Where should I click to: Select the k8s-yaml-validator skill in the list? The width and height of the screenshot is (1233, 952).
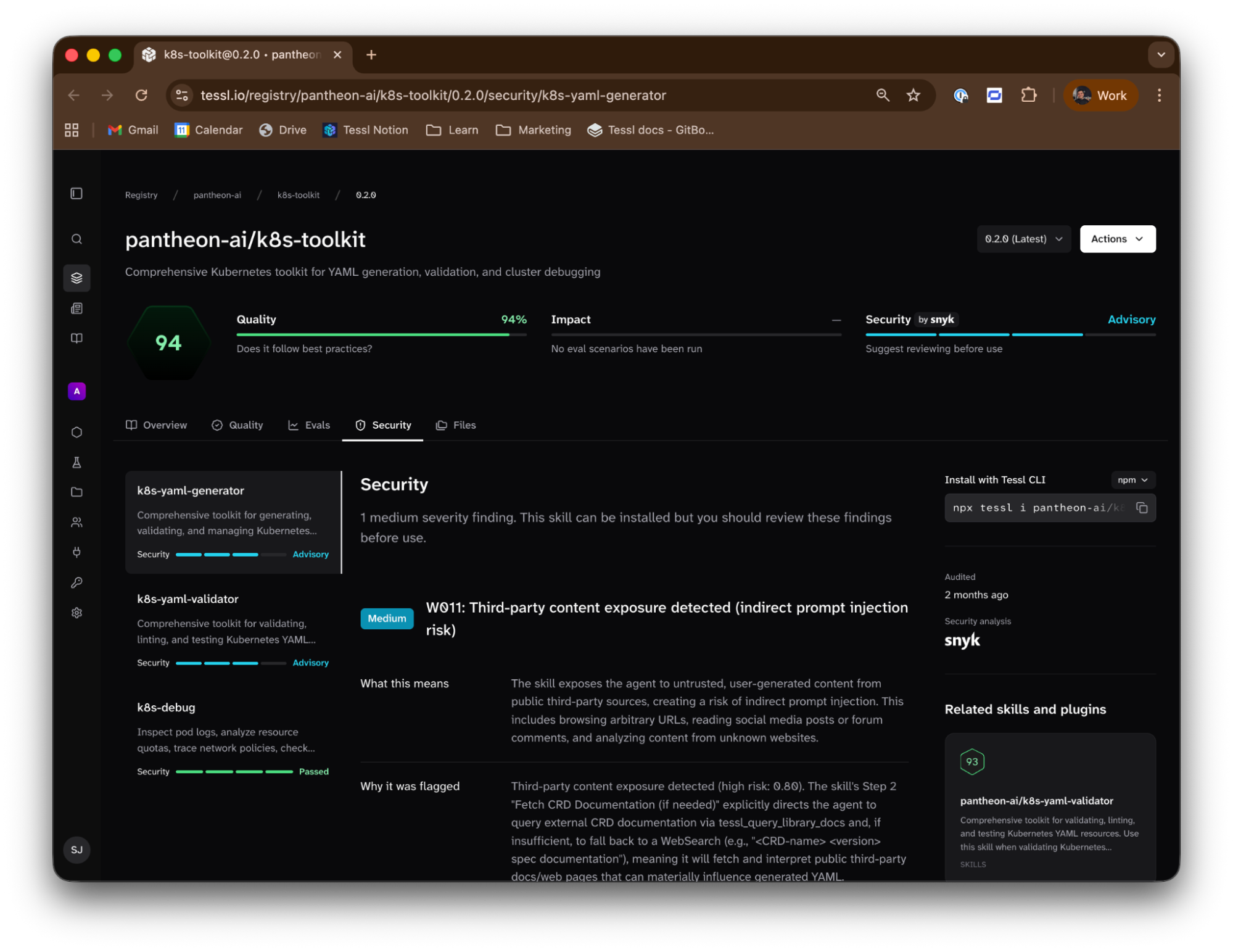click(233, 631)
